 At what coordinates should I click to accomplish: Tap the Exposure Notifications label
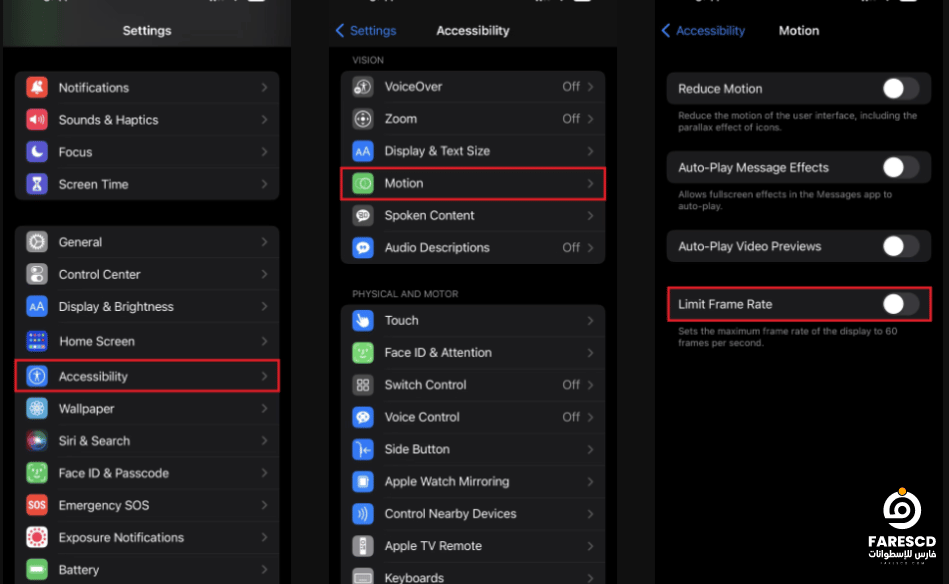121,537
